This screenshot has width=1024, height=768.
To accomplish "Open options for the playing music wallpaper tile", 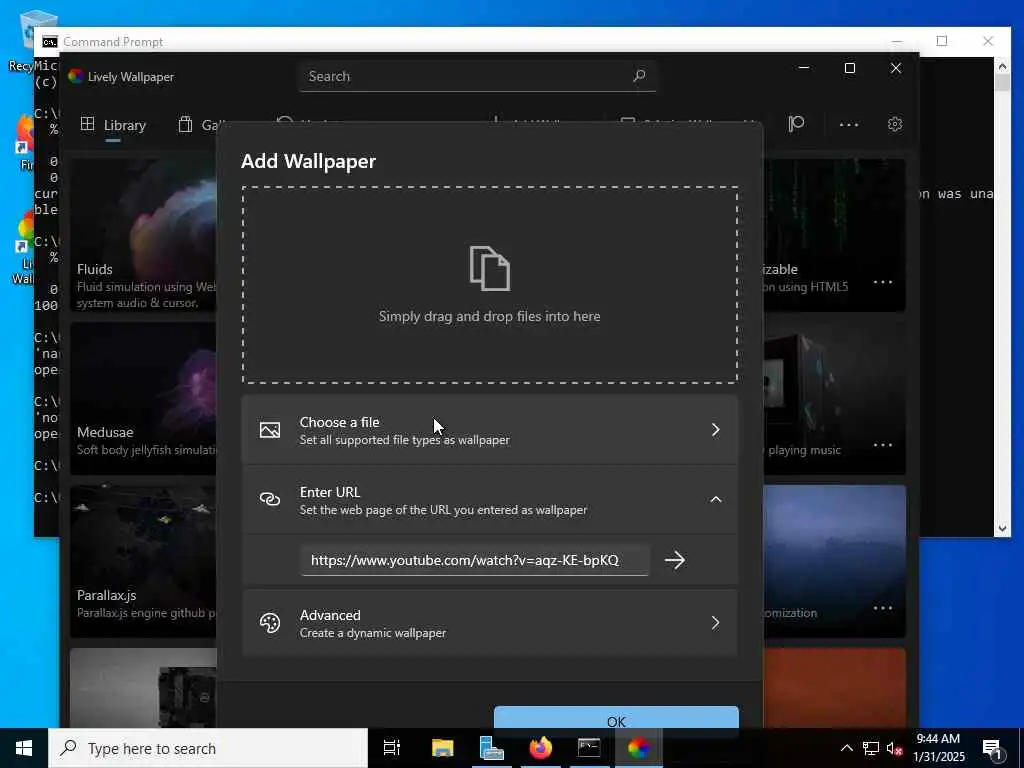I will click(x=883, y=445).
